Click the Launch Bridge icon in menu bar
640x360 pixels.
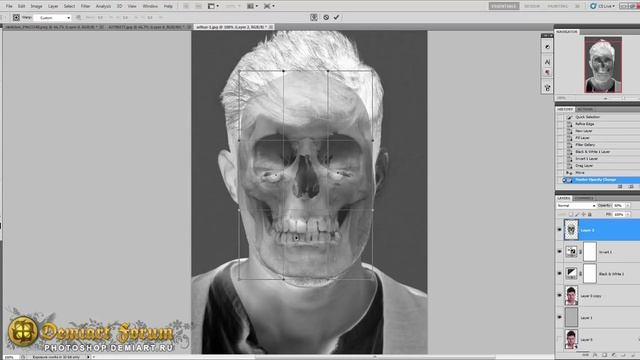[186, 6]
